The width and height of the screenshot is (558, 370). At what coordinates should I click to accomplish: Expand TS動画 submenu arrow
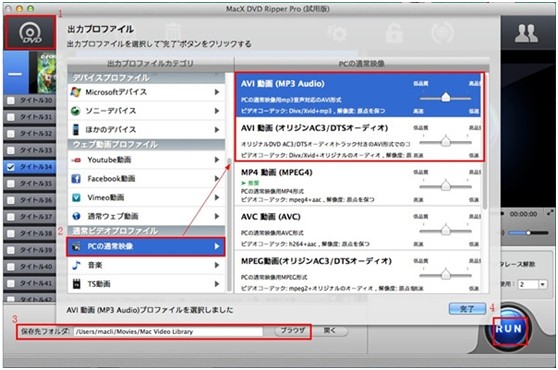coord(217,284)
